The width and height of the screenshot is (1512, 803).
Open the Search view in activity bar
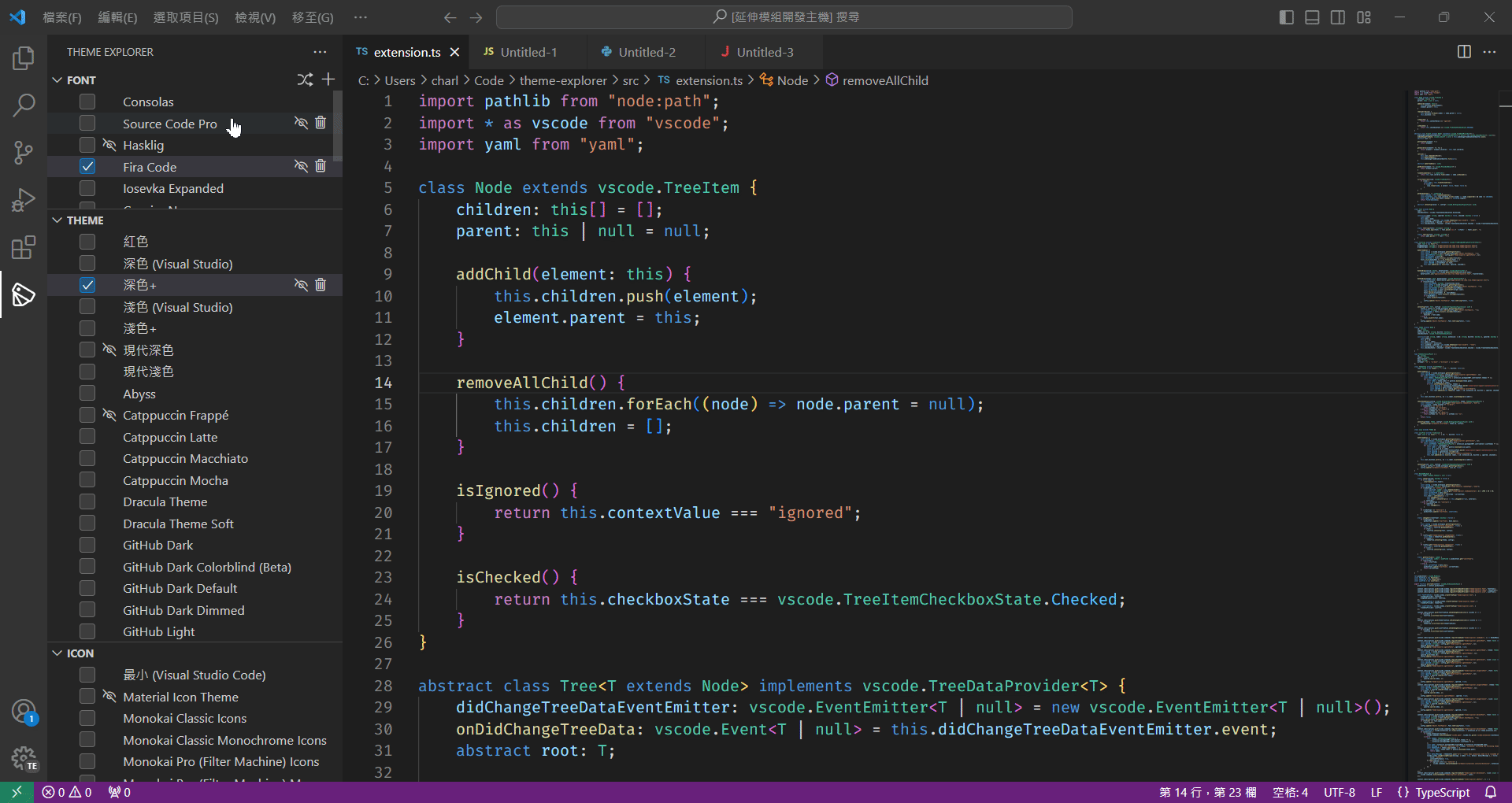click(x=24, y=105)
